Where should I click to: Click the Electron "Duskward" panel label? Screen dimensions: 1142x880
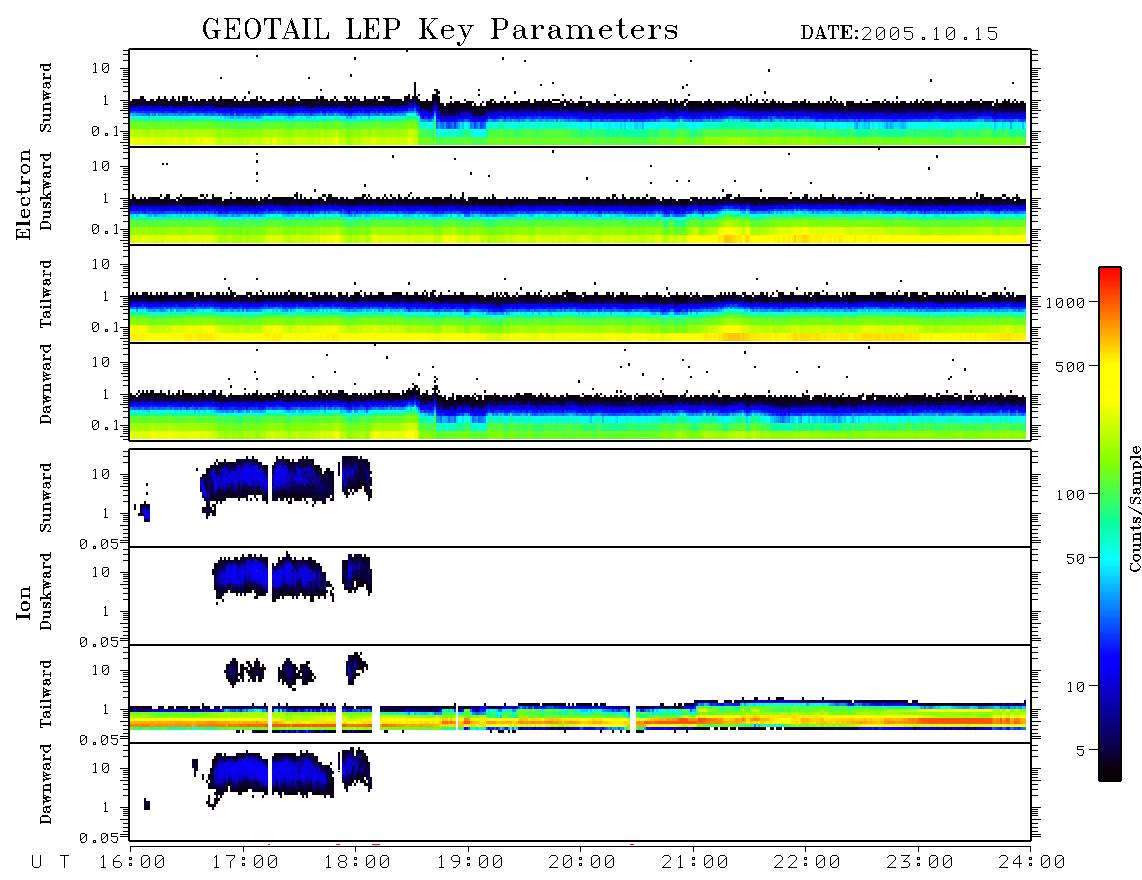coord(46,191)
